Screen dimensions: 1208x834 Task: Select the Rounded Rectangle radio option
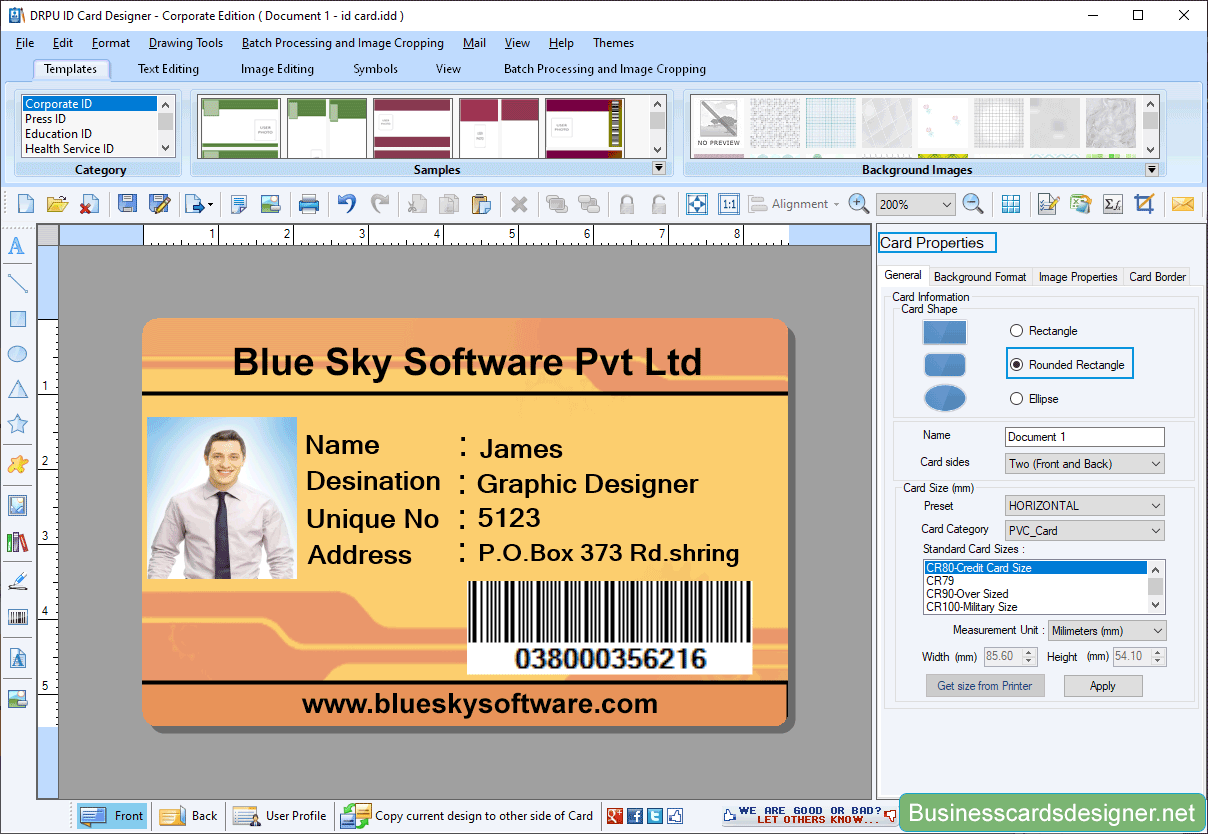click(1017, 365)
